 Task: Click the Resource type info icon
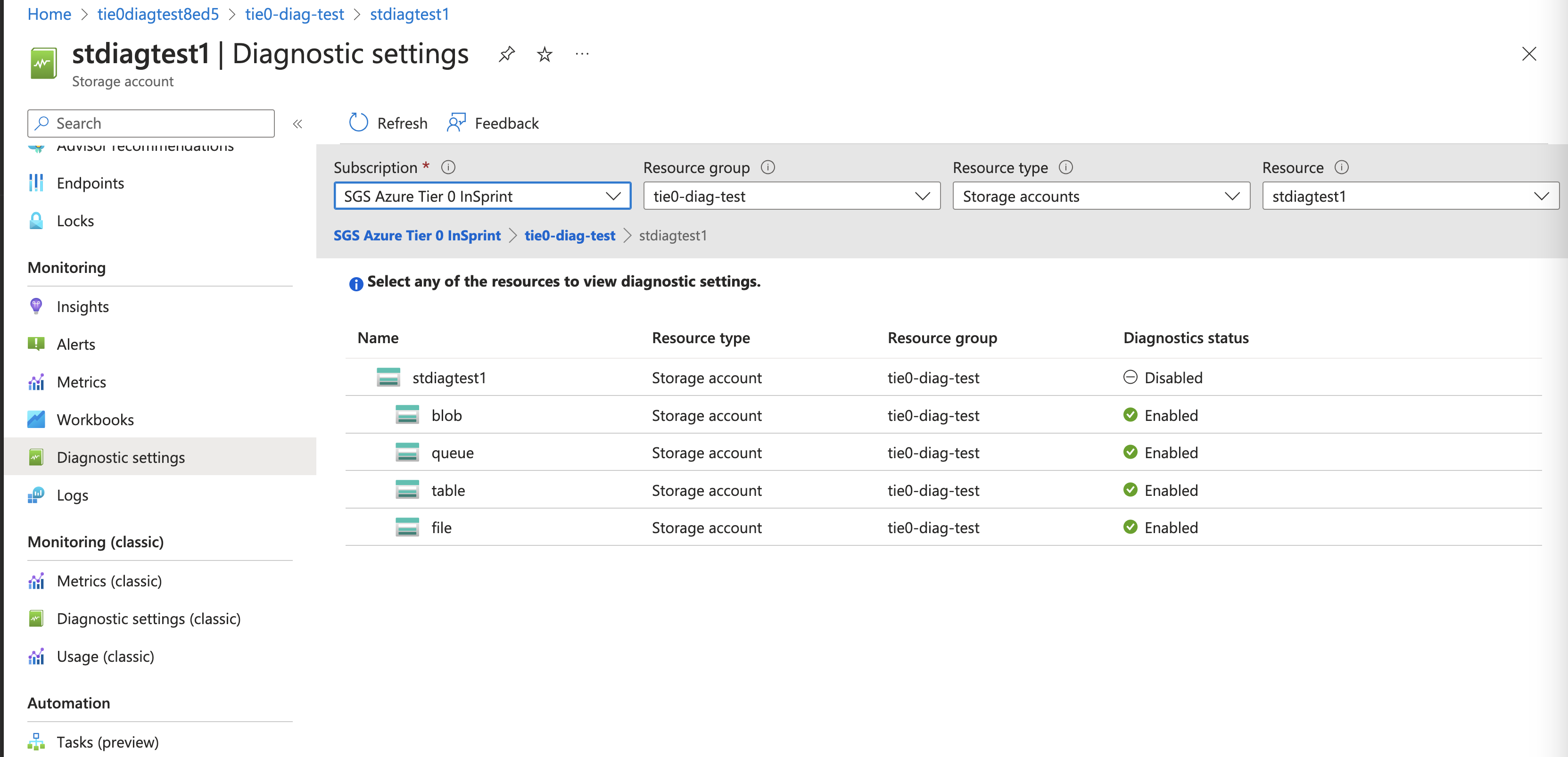(x=1066, y=167)
